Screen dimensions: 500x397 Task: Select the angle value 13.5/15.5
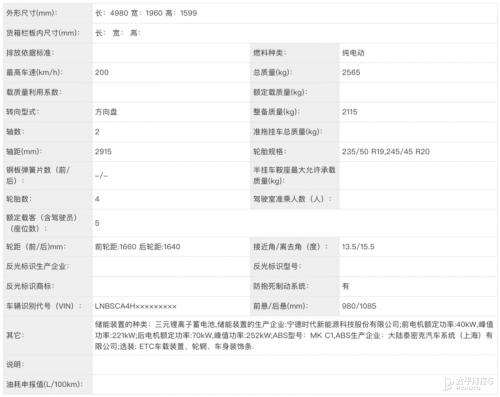pos(358,247)
